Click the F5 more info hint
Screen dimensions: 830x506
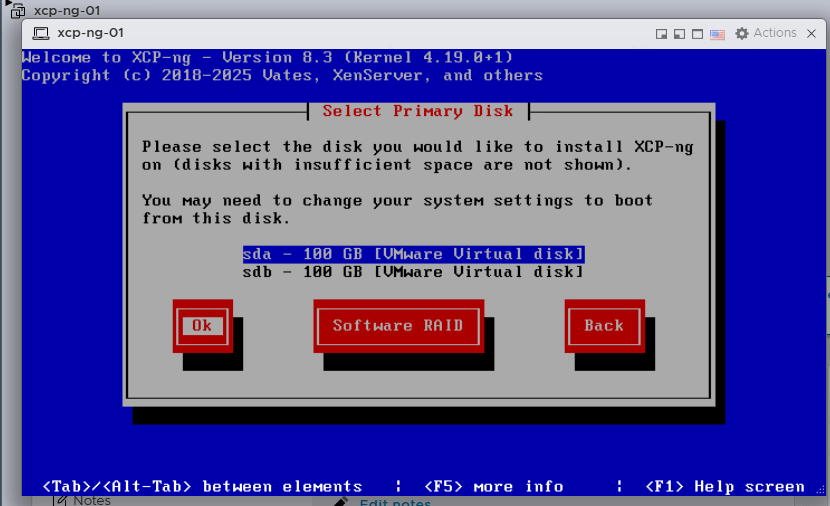pyautogui.click(x=494, y=486)
